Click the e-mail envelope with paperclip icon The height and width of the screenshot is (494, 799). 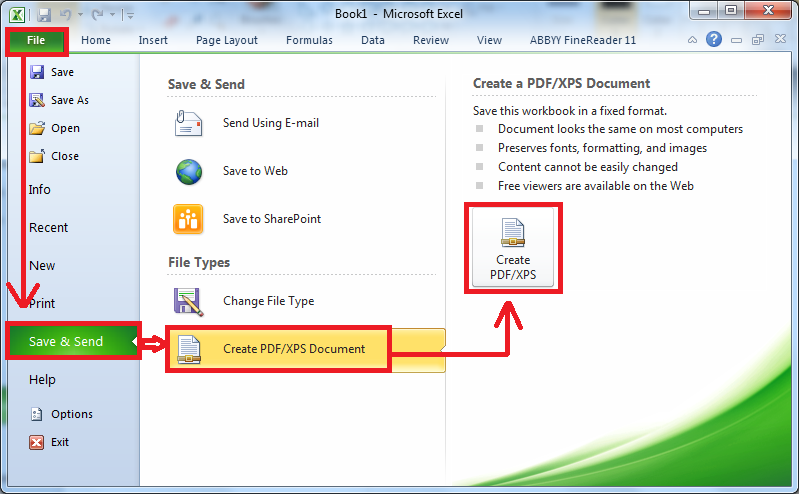[x=189, y=123]
